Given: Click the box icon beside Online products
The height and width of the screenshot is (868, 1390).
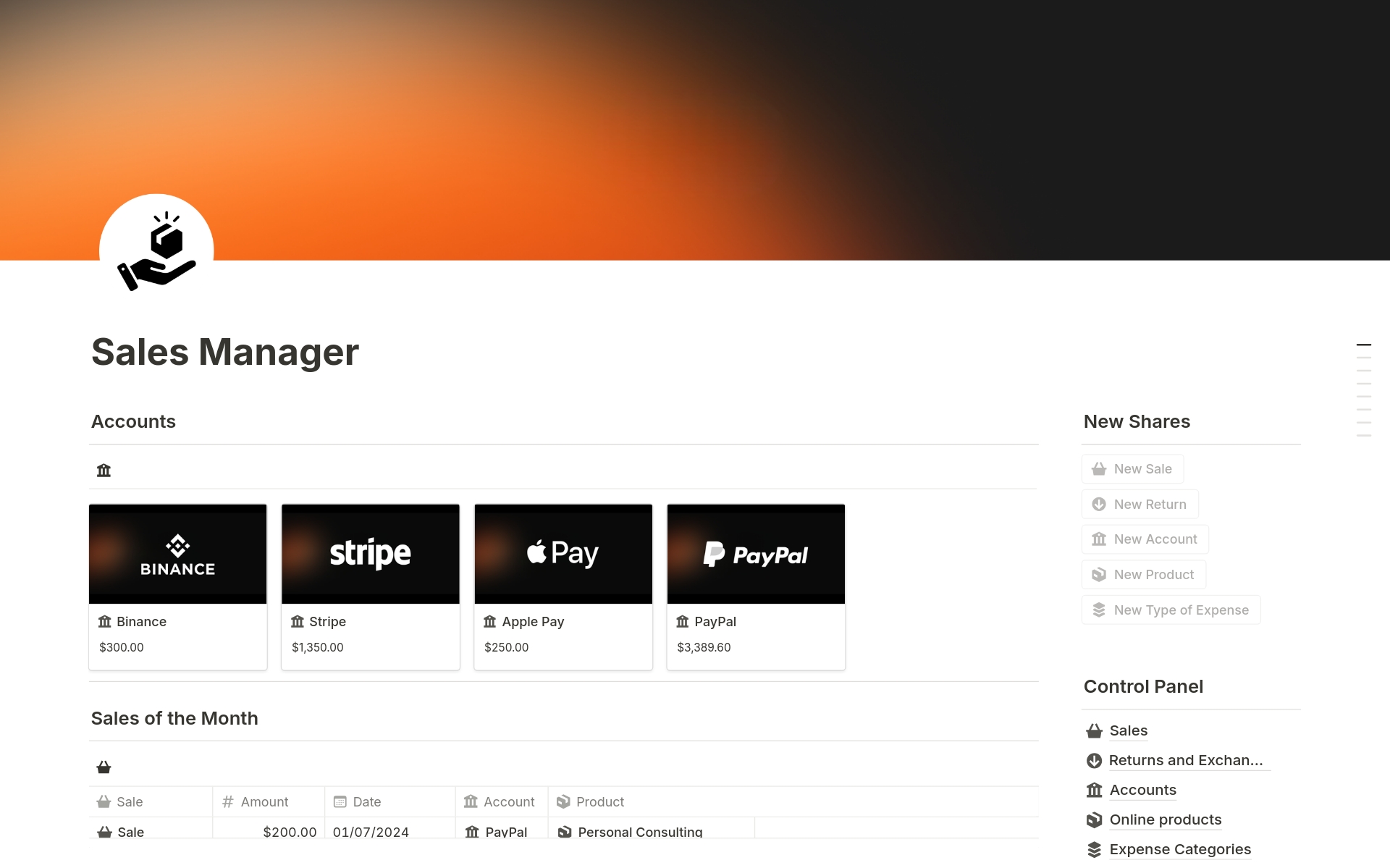Looking at the screenshot, I should (x=1094, y=820).
